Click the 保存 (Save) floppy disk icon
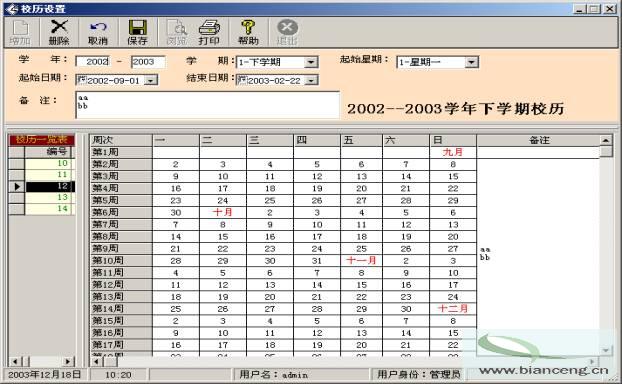The width and height of the screenshot is (622, 384). pos(138,27)
